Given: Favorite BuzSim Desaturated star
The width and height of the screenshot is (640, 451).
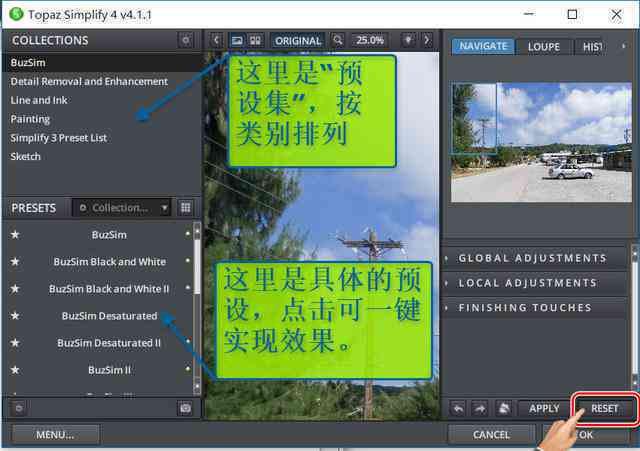Looking at the screenshot, I should 15,316.
